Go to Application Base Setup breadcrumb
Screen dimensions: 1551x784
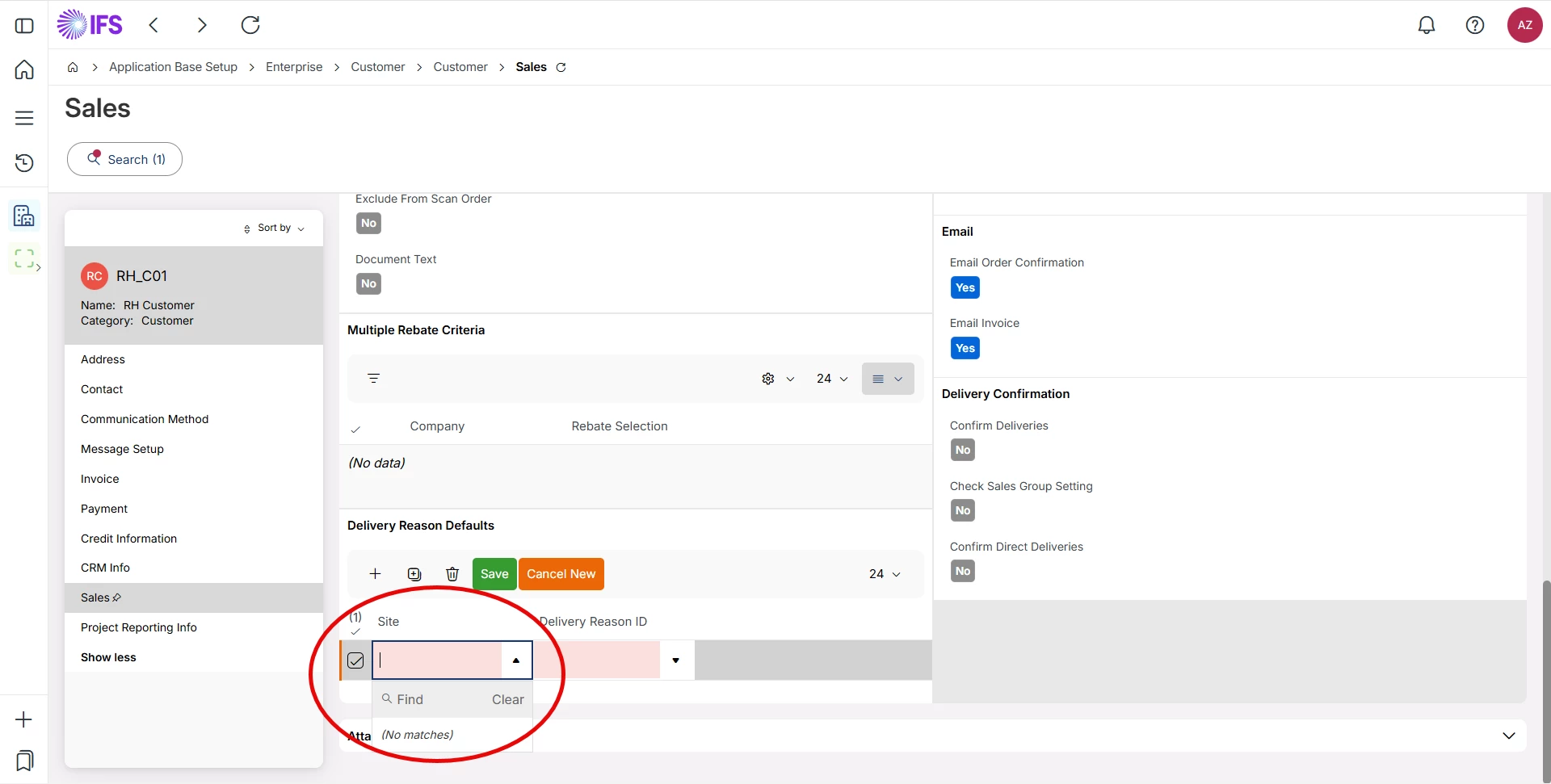173,67
